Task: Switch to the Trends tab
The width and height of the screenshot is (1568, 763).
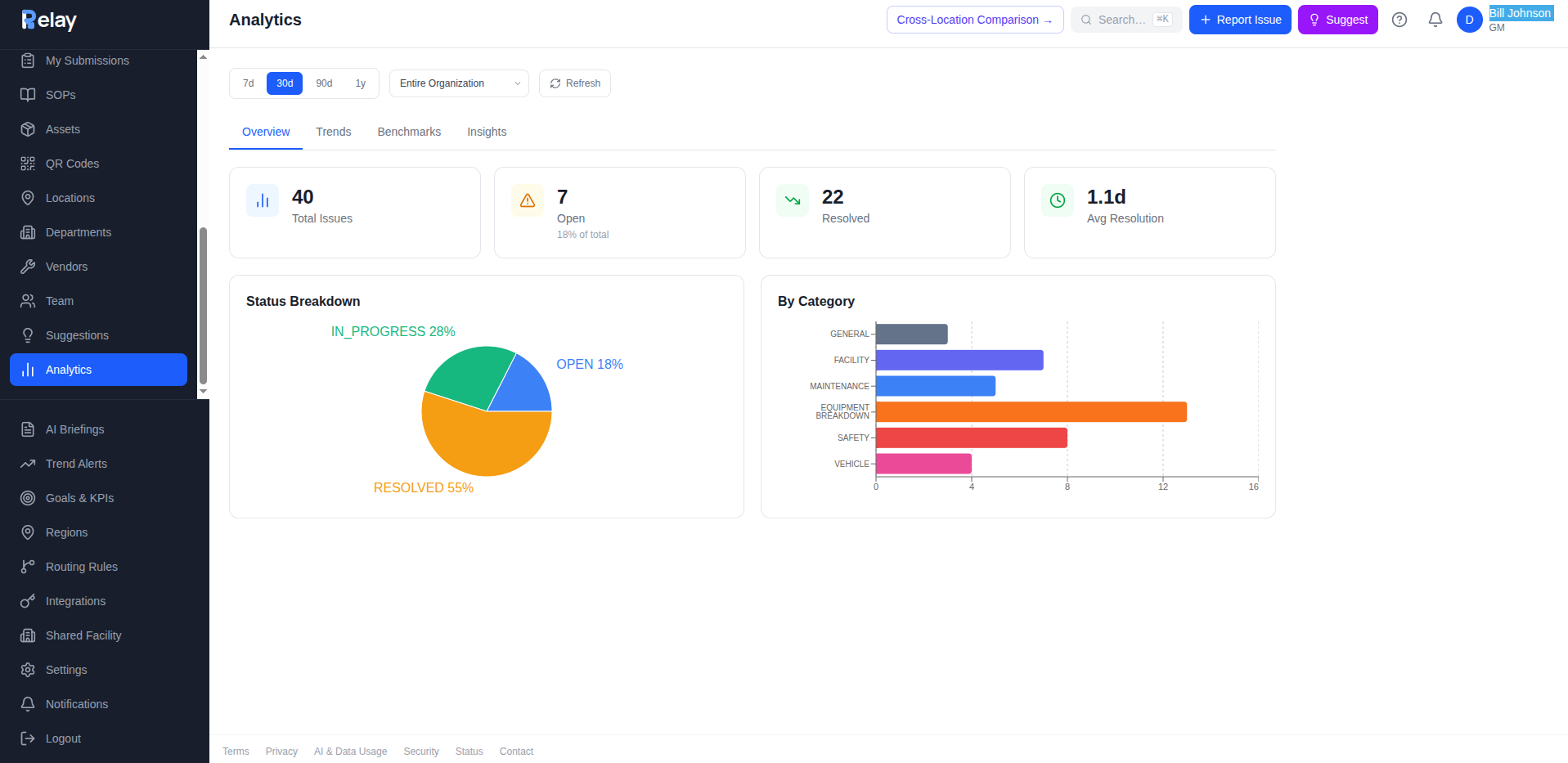Action: point(334,132)
